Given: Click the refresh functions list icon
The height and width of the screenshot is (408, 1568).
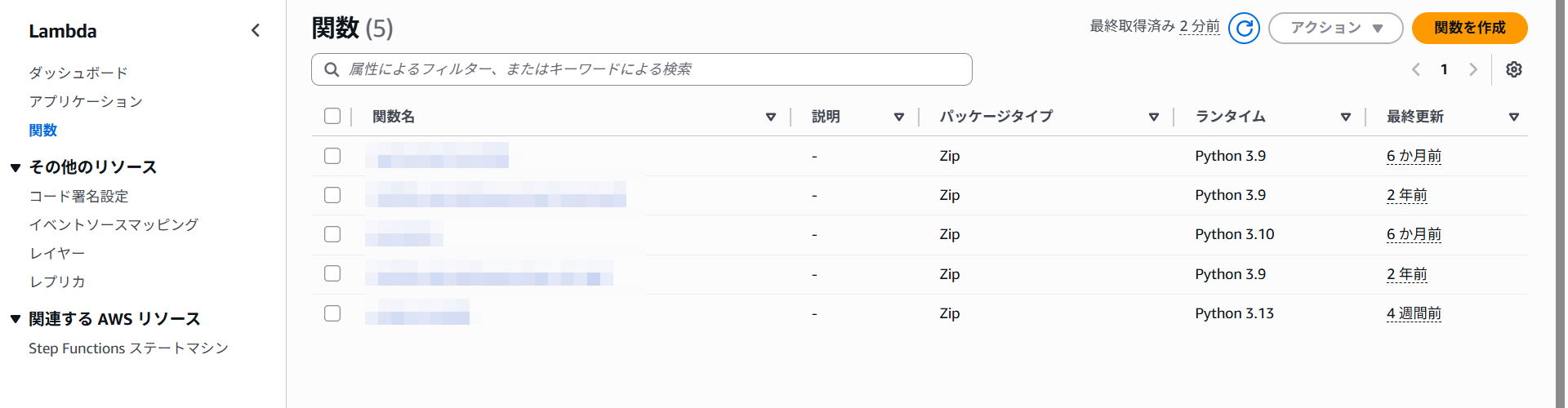Looking at the screenshot, I should [x=1244, y=28].
